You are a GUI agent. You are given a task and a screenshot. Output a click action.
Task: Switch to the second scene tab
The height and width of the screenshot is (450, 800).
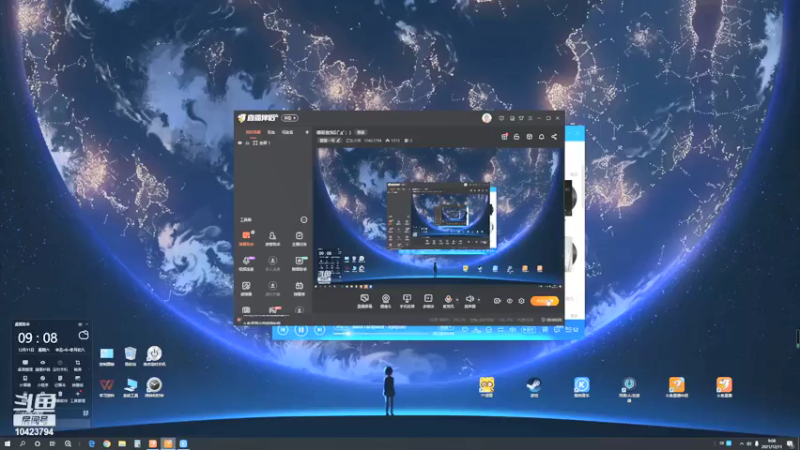pos(271,132)
